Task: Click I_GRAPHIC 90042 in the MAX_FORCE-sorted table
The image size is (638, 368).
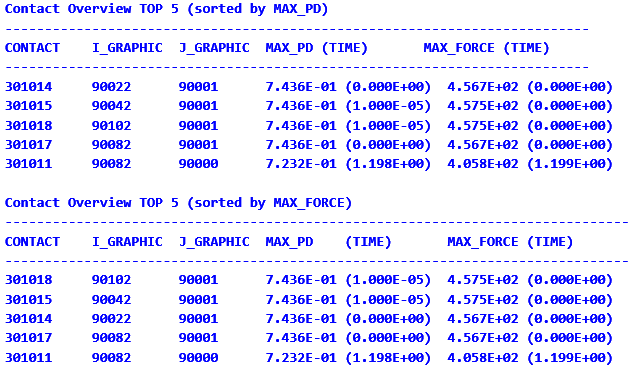Action: [x=111, y=300]
